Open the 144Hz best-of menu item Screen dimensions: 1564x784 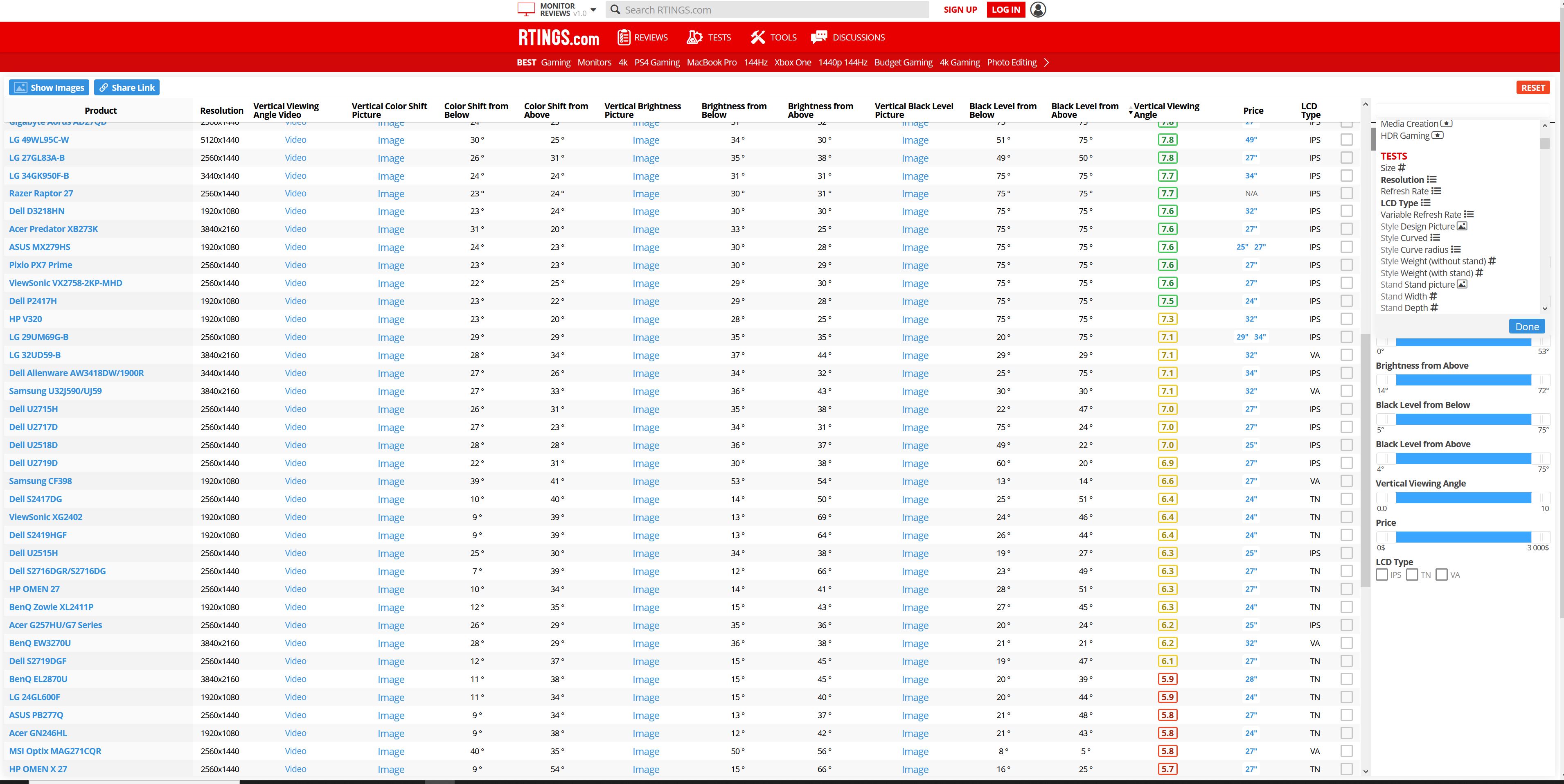point(755,63)
